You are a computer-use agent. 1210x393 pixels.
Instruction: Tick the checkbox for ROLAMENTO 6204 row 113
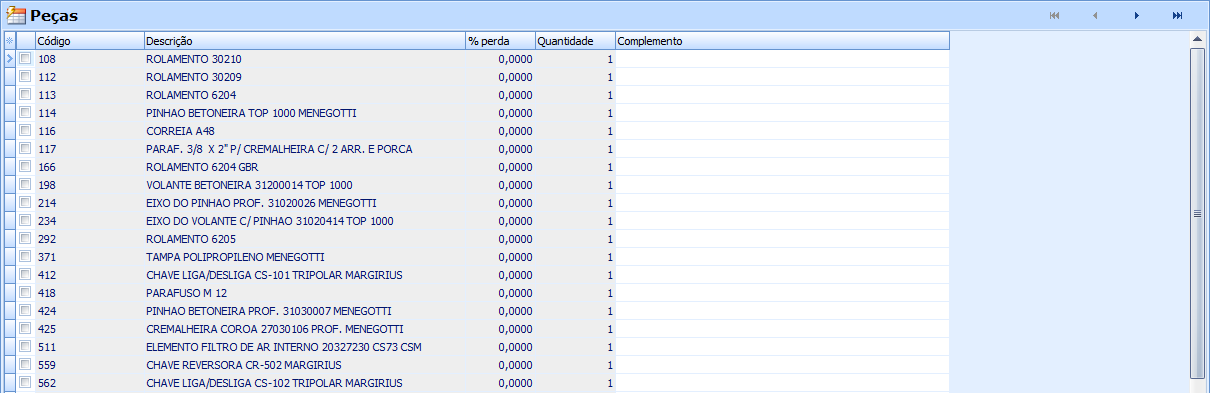(x=25, y=95)
